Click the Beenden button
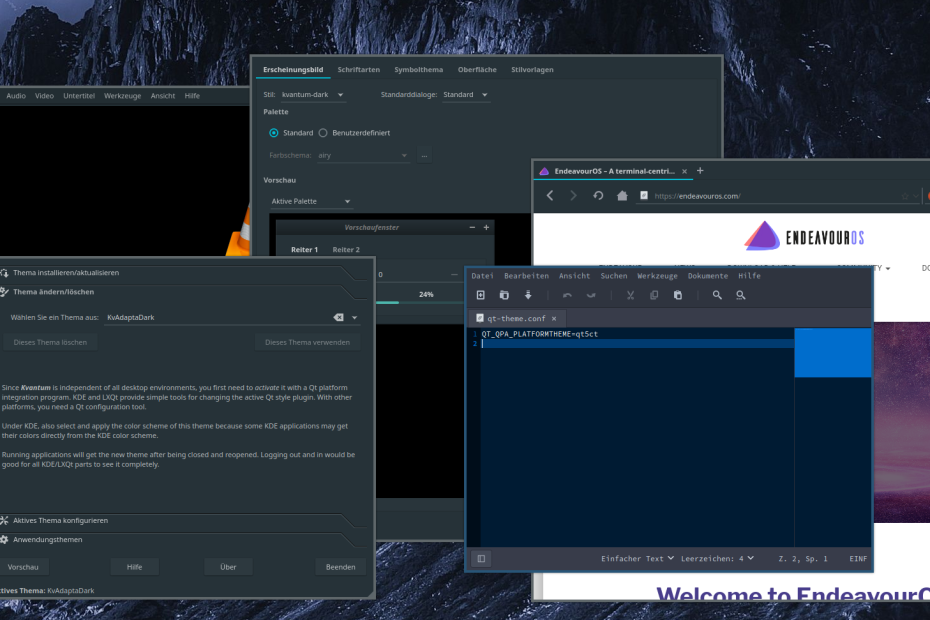Screen dimensions: 930x620 [340, 567]
